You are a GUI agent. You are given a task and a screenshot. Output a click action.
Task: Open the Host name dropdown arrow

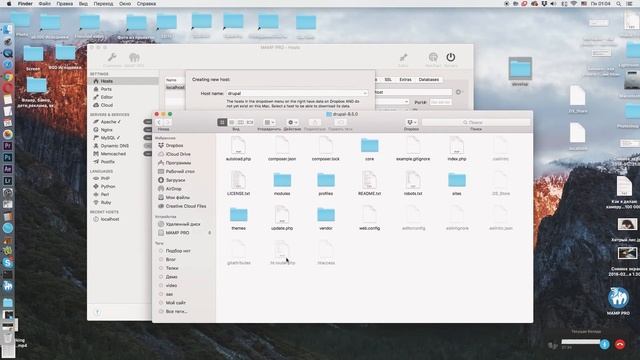(x=365, y=93)
